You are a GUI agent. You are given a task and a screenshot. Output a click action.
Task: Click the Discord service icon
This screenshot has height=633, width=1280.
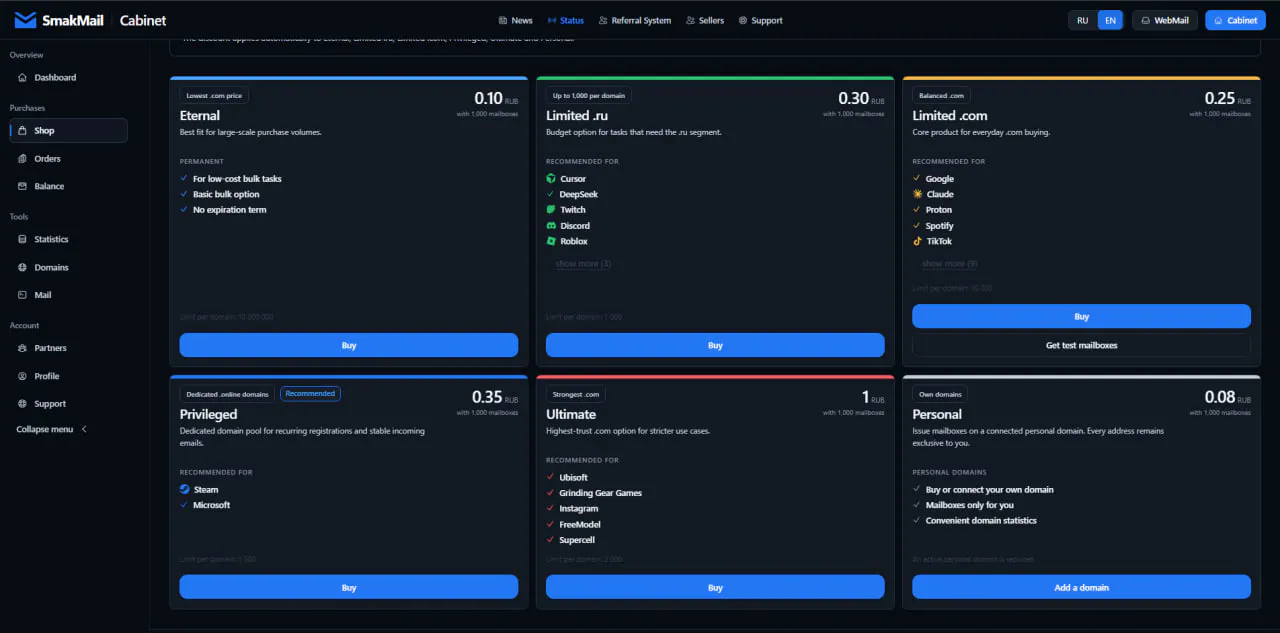(x=551, y=226)
